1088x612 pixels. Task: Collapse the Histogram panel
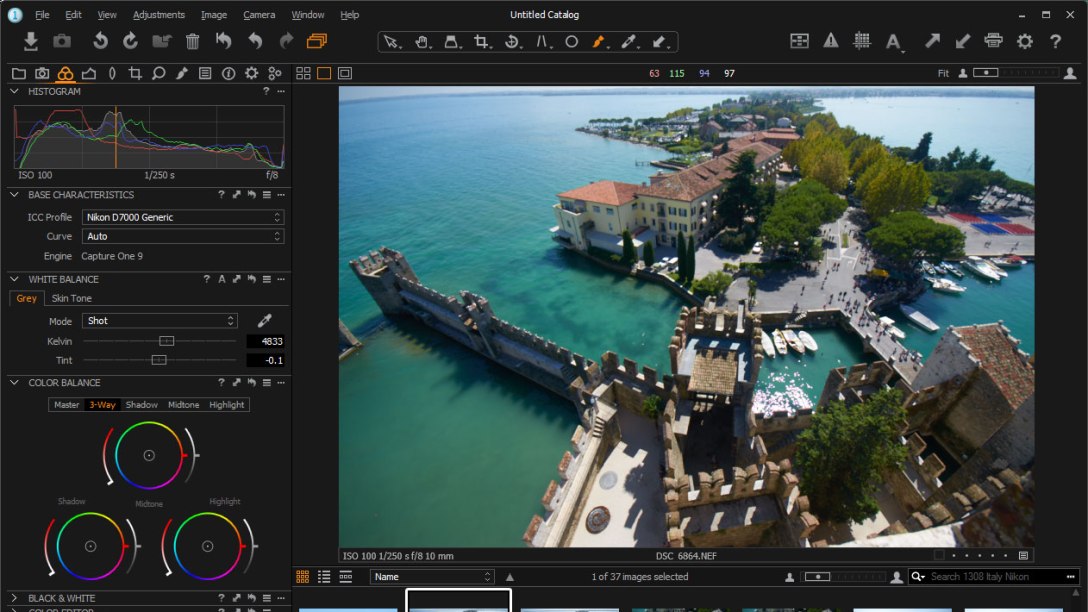pos(15,91)
